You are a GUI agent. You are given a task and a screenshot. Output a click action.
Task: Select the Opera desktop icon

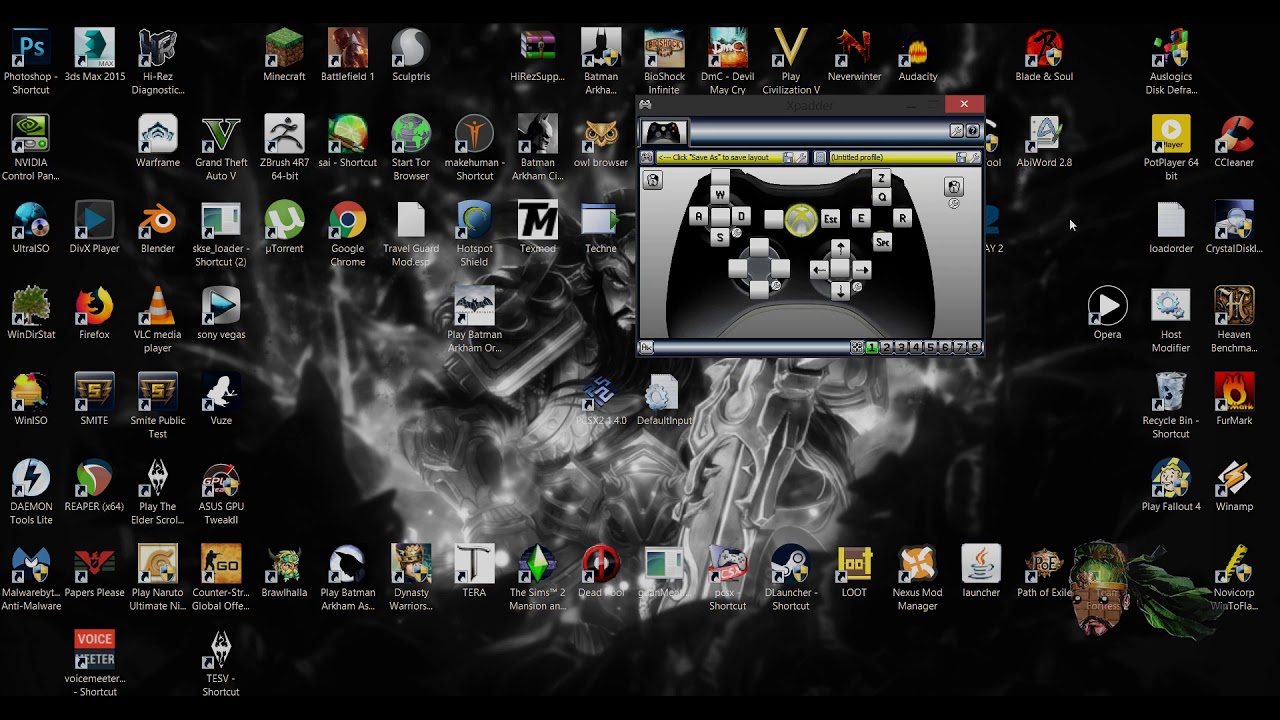(1107, 314)
